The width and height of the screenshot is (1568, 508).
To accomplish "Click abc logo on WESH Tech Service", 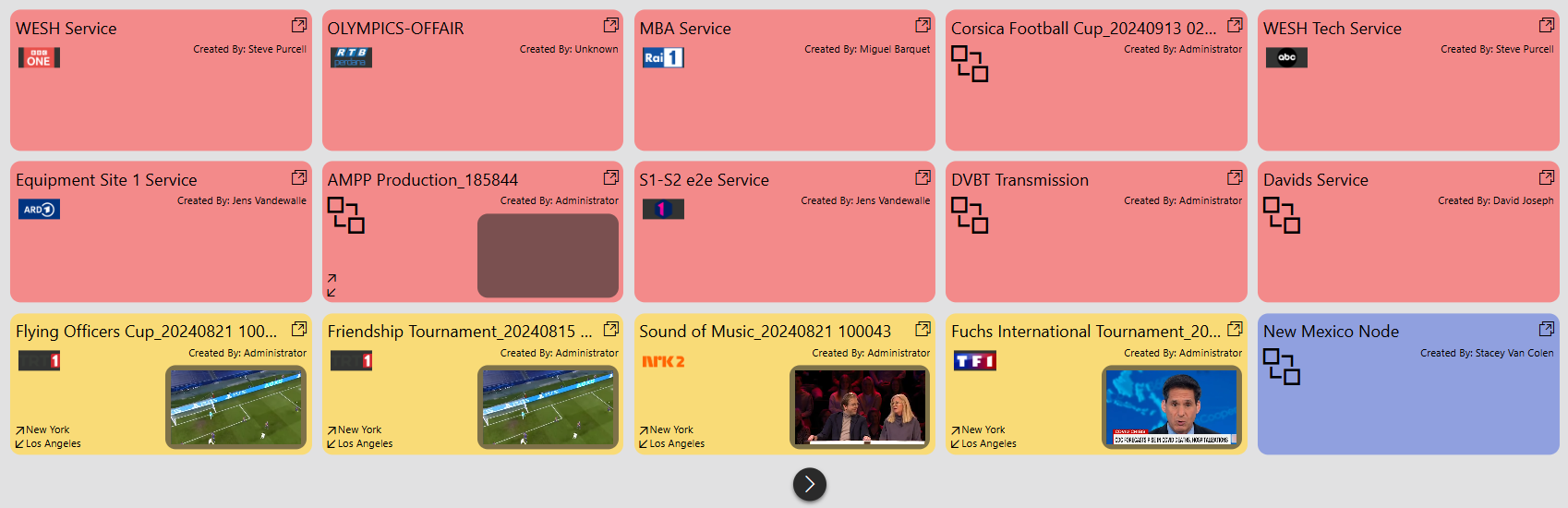I will click(x=1286, y=57).
